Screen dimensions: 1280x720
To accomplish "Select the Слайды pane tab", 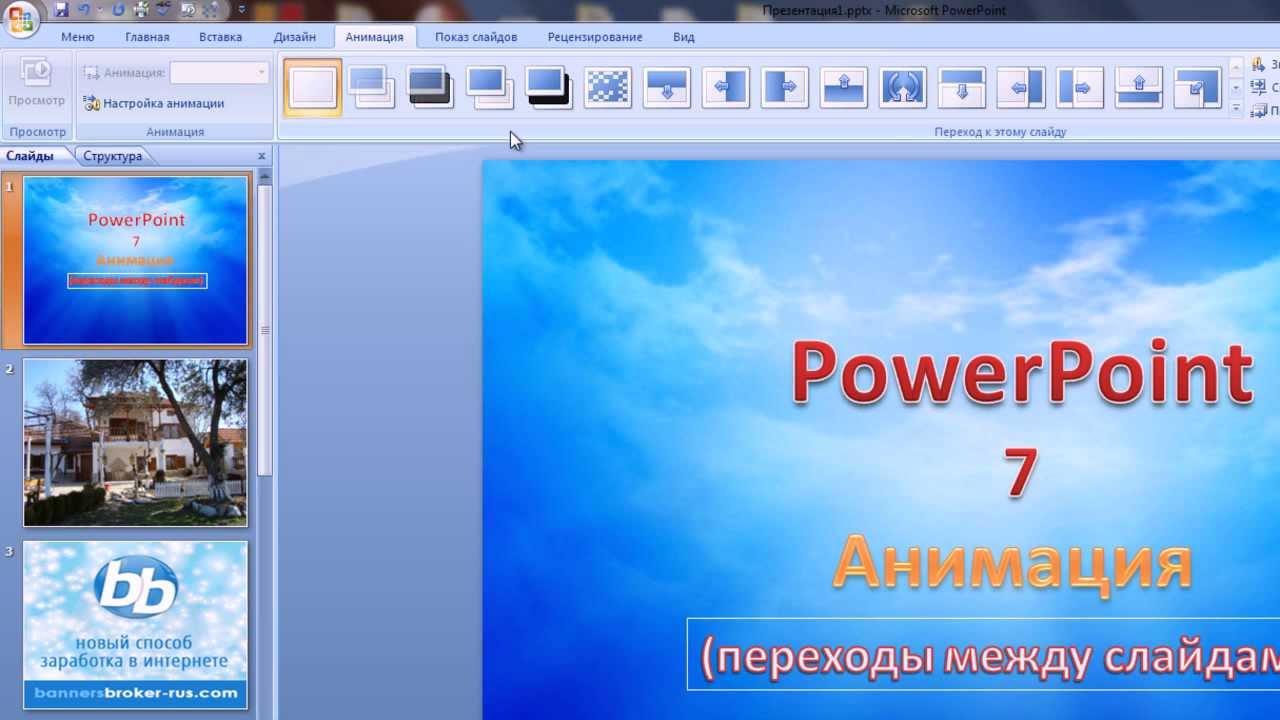I will 30,156.
